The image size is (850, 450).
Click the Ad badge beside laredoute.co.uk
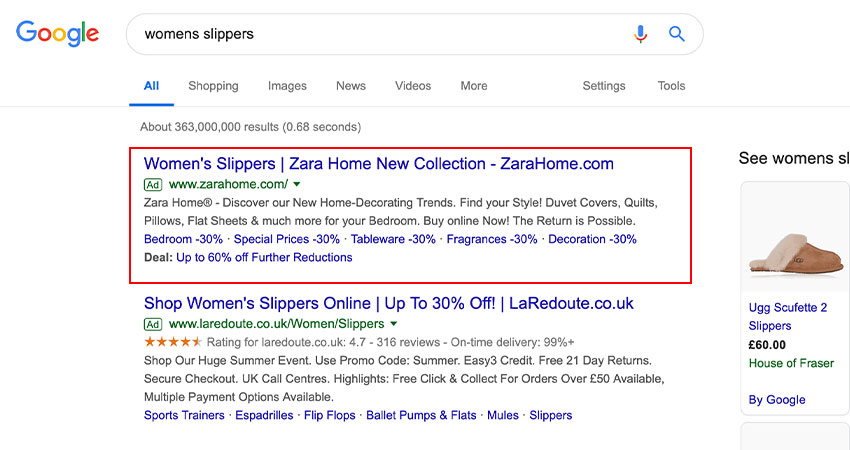click(x=153, y=324)
